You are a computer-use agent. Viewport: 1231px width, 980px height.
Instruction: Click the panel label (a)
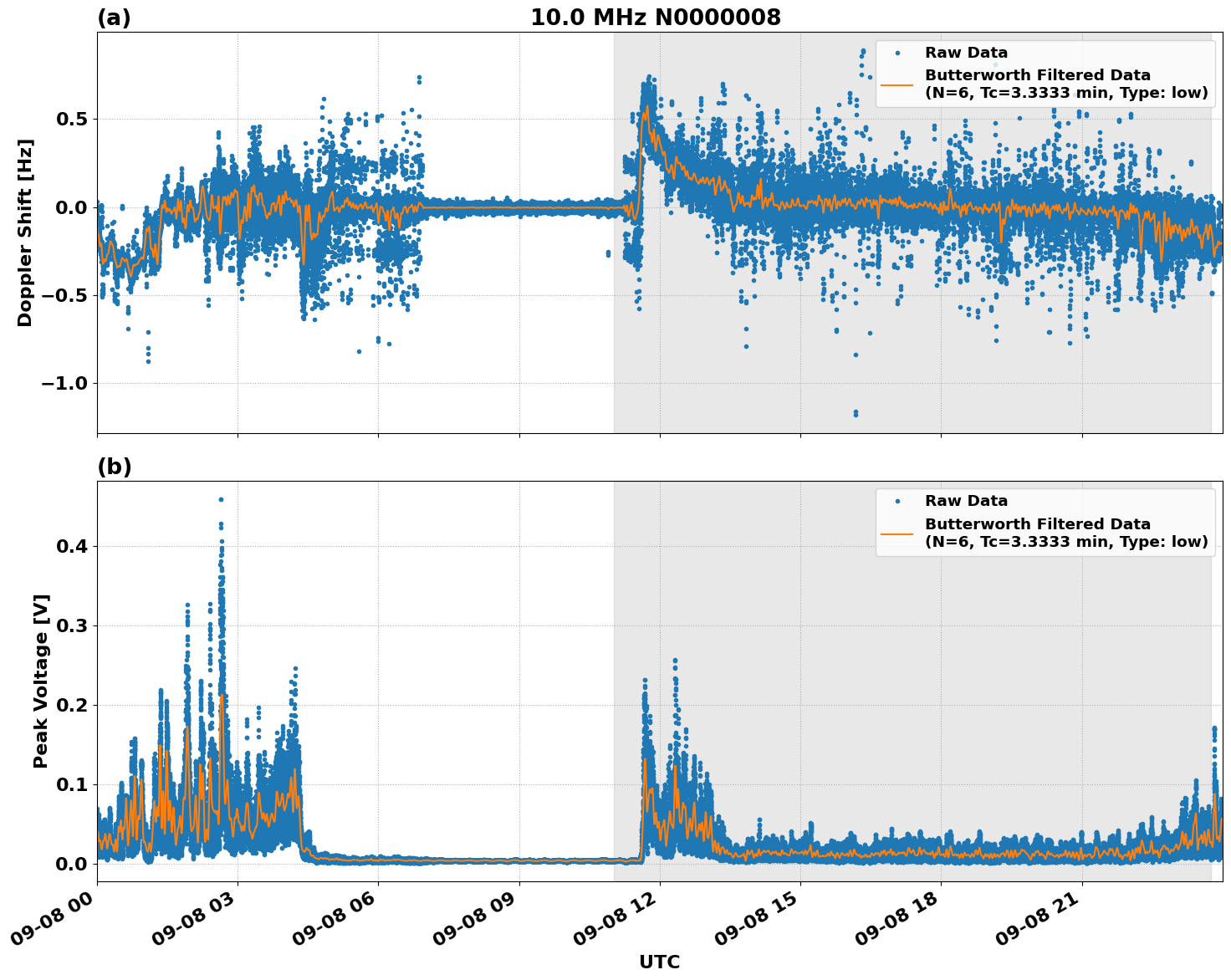[115, 15]
